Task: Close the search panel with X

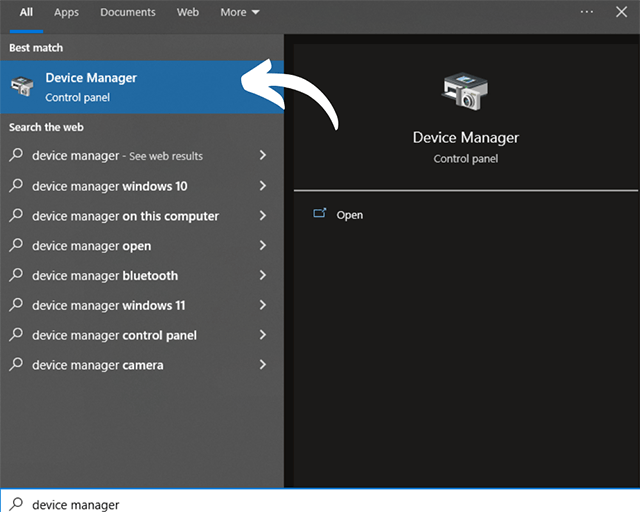Action: (621, 12)
